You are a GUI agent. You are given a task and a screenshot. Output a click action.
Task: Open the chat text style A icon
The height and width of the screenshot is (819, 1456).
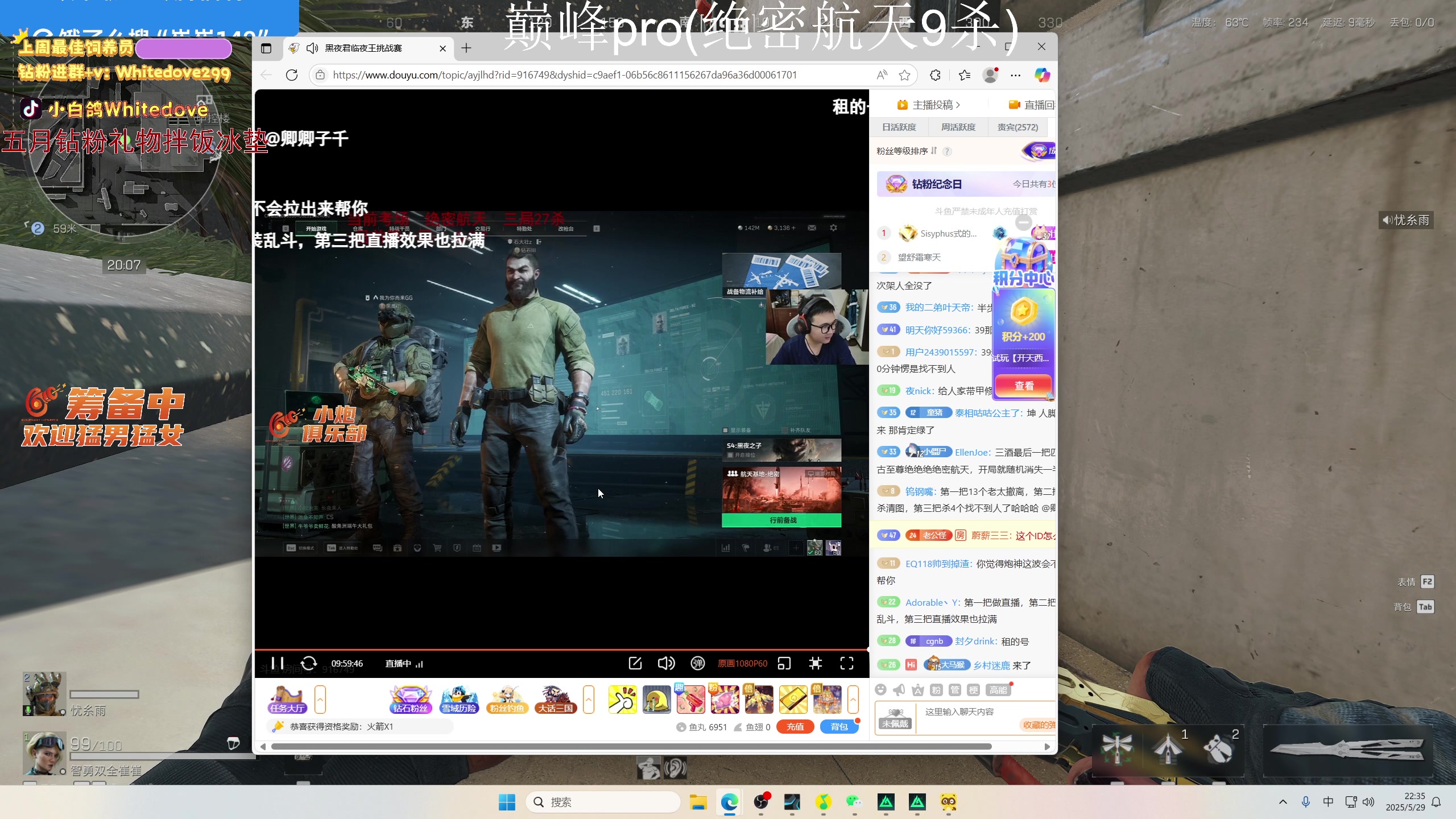(917, 690)
